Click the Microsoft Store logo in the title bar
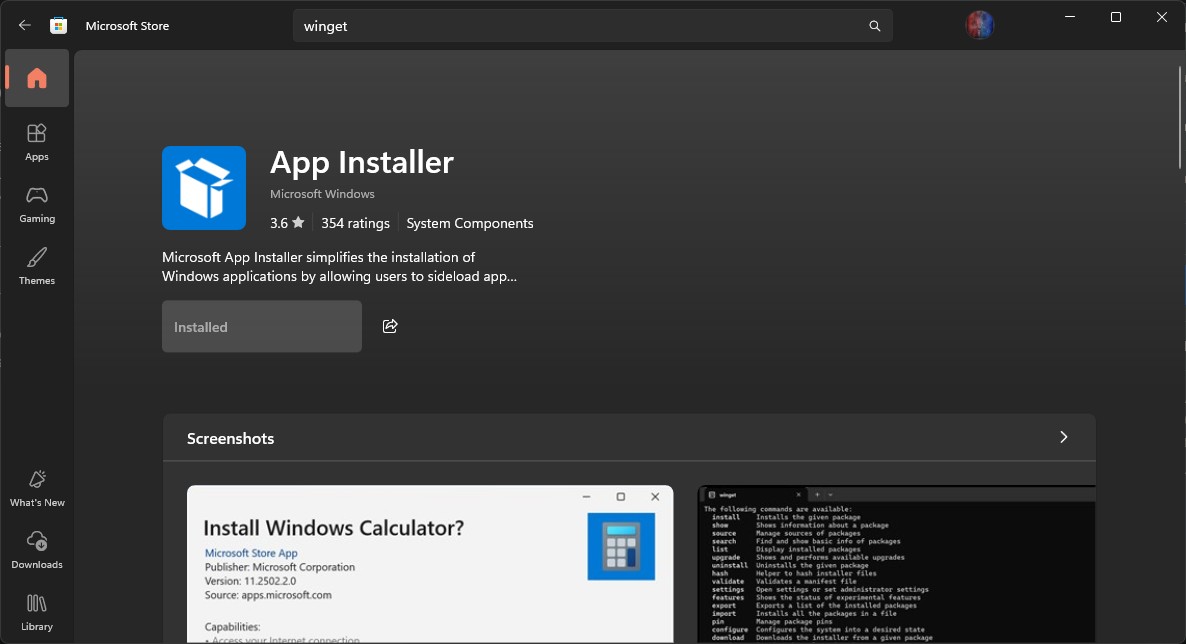 [x=59, y=25]
